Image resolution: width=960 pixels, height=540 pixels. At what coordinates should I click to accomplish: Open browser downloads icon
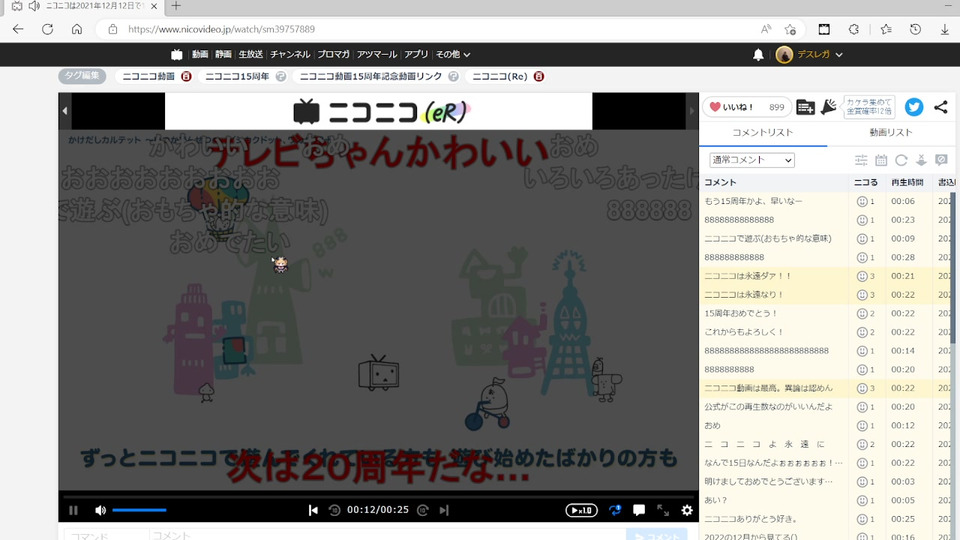pyautogui.click(x=945, y=29)
